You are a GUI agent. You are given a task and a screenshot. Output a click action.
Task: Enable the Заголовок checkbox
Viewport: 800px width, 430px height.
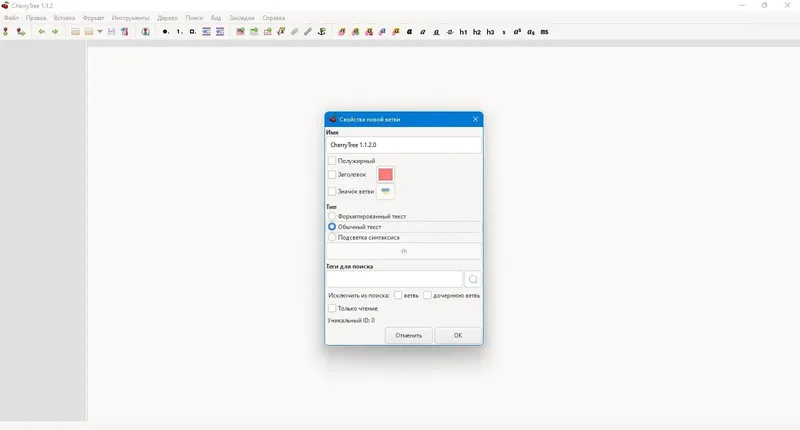(x=332, y=174)
